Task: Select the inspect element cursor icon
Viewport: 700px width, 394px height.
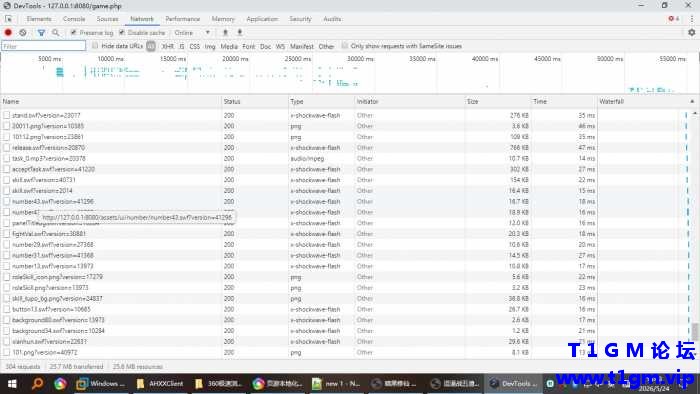Action: [x=8, y=19]
